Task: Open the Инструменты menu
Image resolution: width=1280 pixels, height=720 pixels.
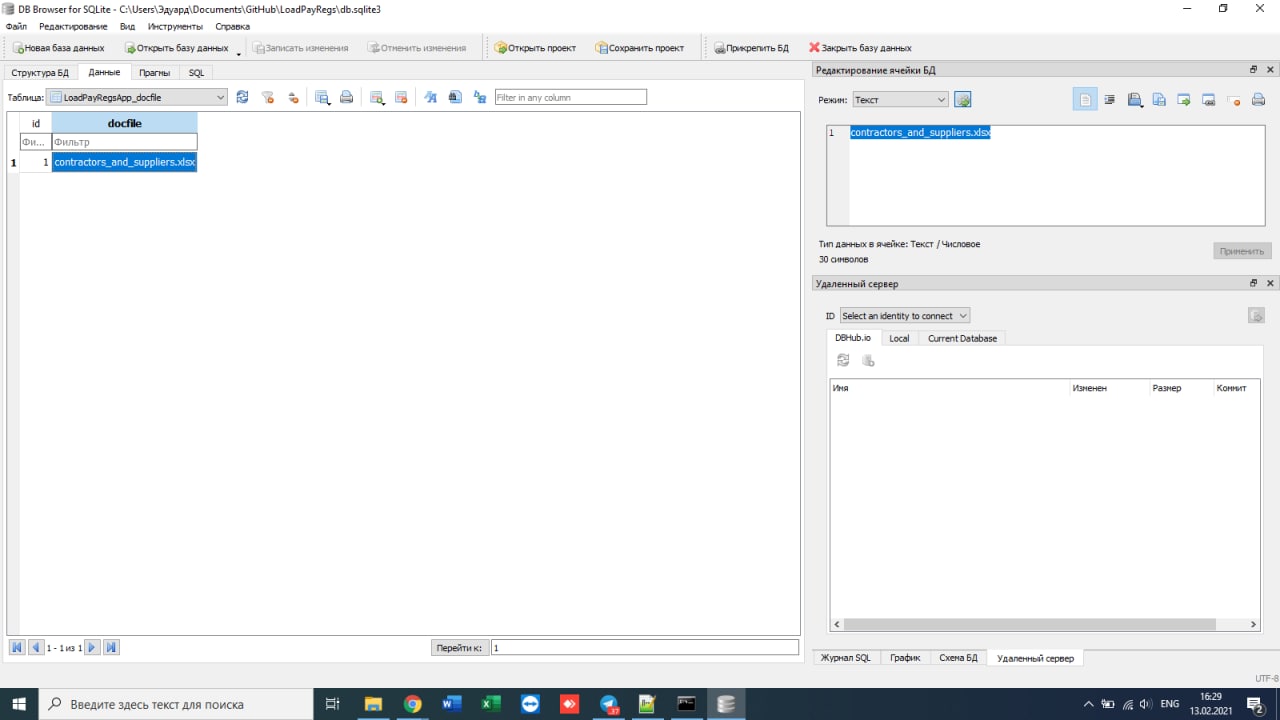Action: 175,26
